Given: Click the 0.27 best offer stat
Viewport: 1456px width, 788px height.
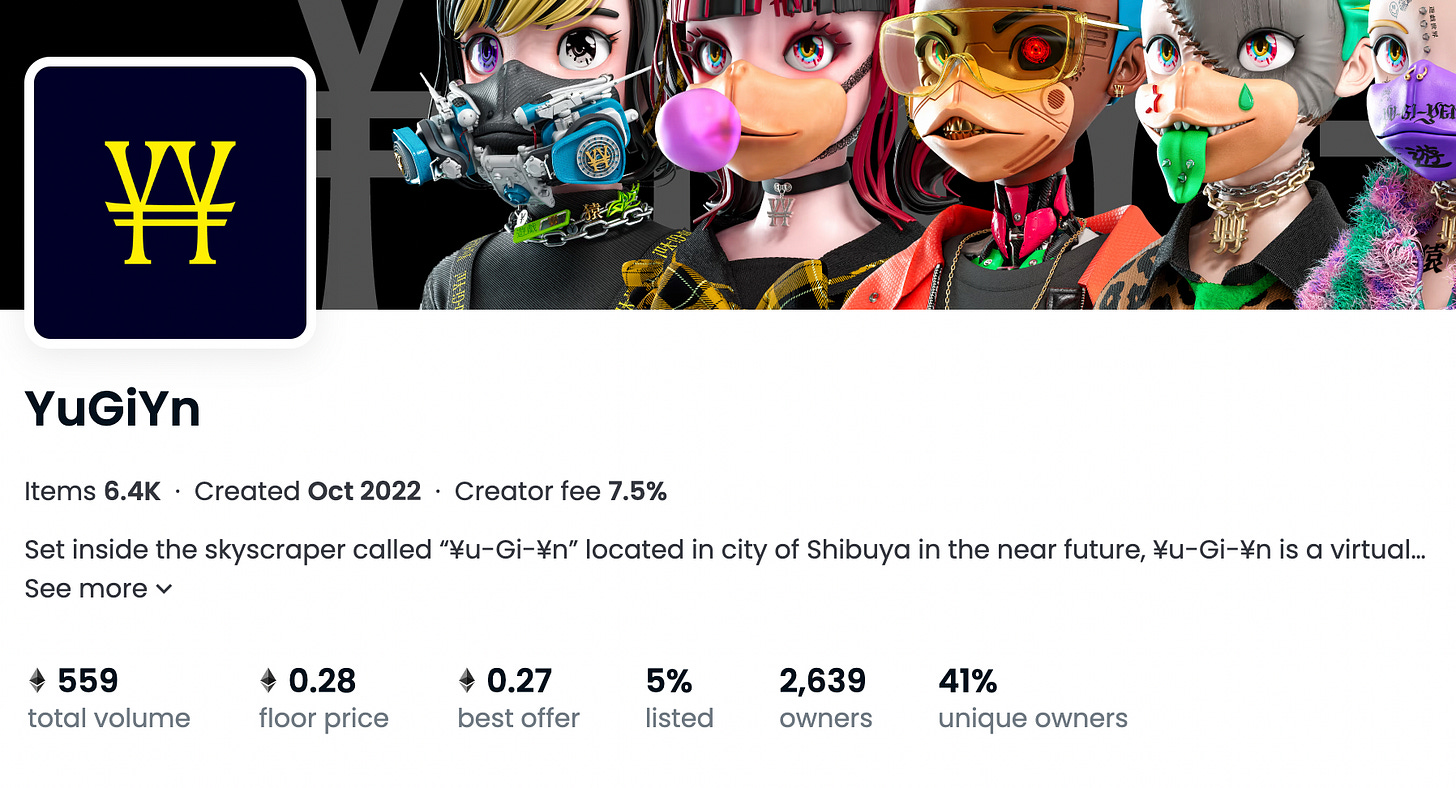Looking at the screenshot, I should (518, 697).
